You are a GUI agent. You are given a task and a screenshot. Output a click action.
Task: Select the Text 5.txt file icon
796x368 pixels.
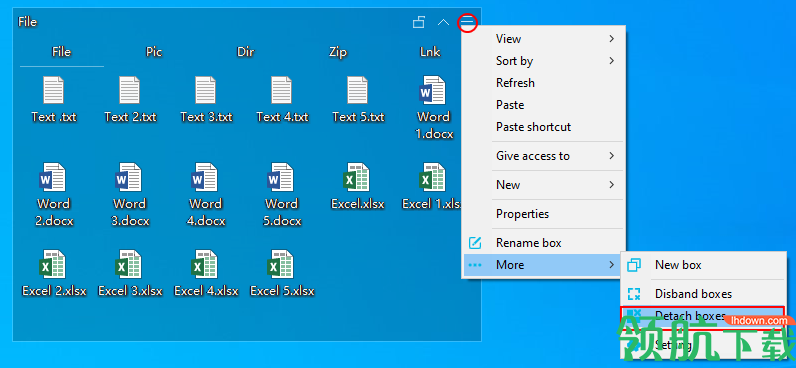point(357,90)
